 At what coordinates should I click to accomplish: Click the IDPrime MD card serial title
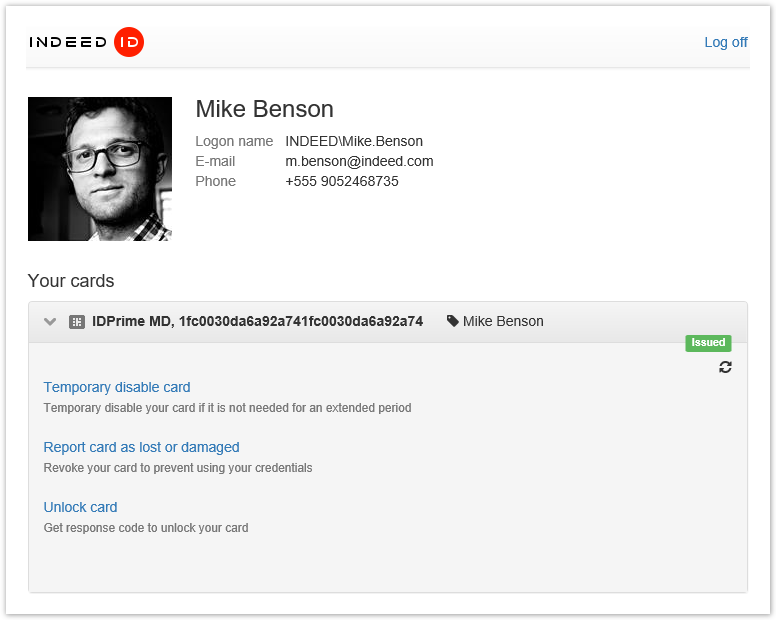click(257, 321)
